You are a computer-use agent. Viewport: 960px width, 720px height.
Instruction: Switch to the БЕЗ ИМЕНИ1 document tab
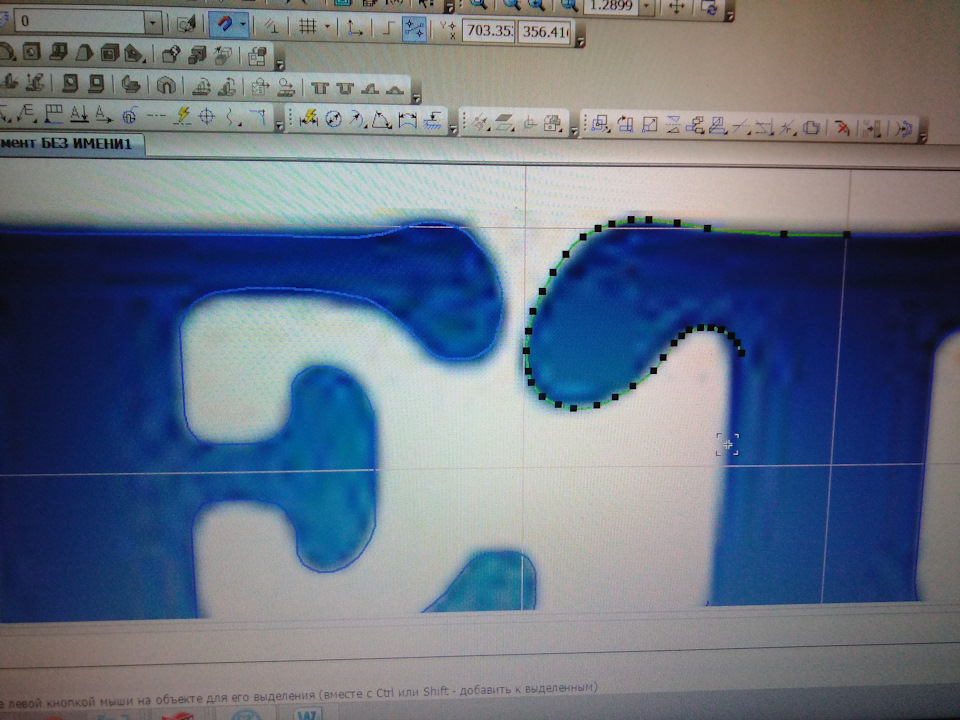[x=71, y=144]
